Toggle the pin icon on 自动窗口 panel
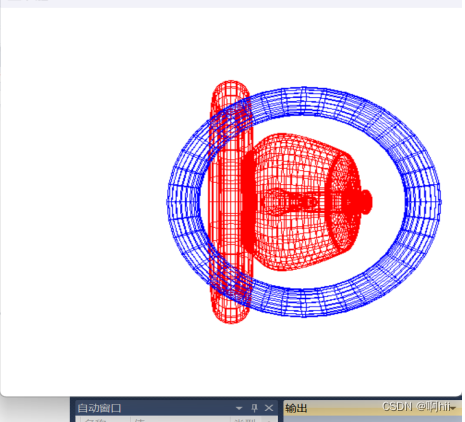This screenshot has width=465, height=422. click(x=254, y=408)
